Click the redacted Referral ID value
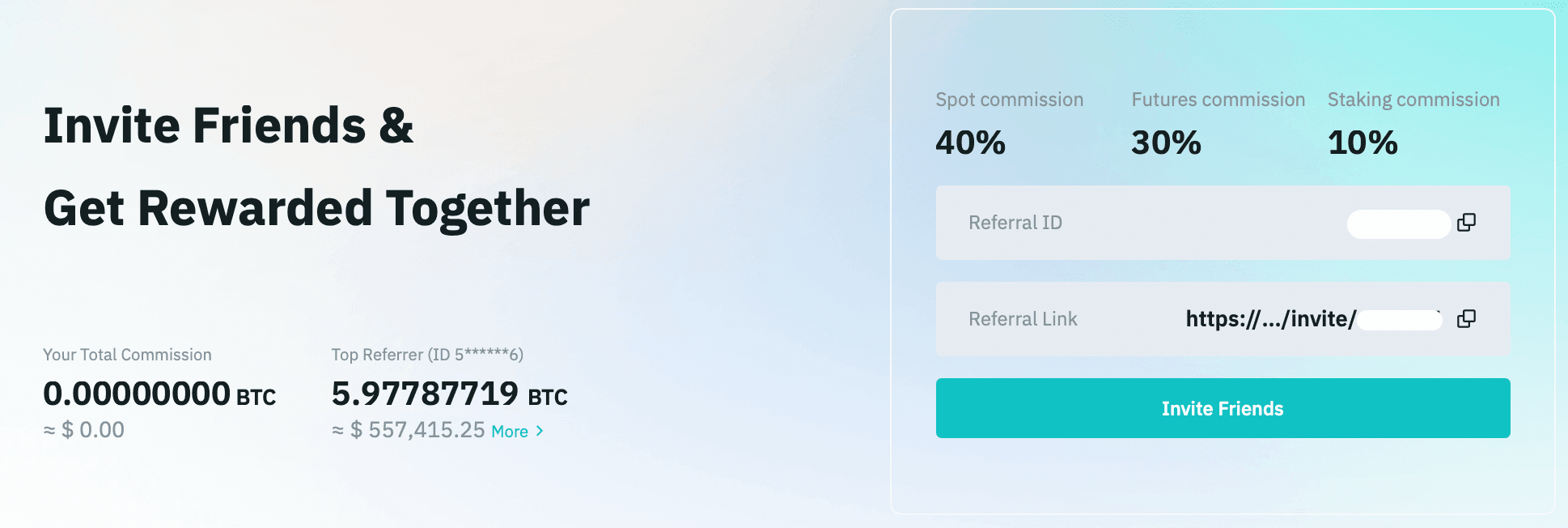This screenshot has width=1568, height=528. point(1398,224)
